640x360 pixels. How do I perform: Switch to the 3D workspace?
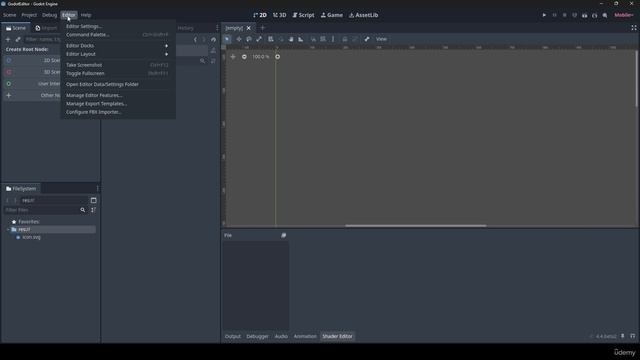click(x=280, y=15)
